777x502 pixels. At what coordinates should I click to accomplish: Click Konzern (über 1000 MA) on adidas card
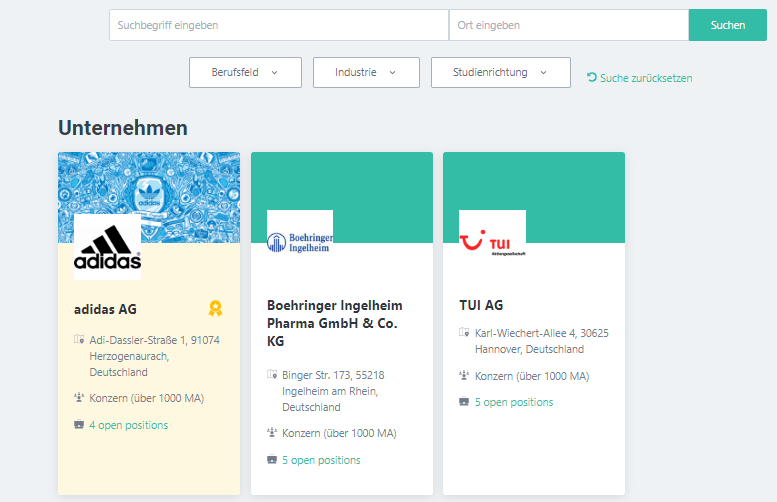pyautogui.click(x=147, y=398)
